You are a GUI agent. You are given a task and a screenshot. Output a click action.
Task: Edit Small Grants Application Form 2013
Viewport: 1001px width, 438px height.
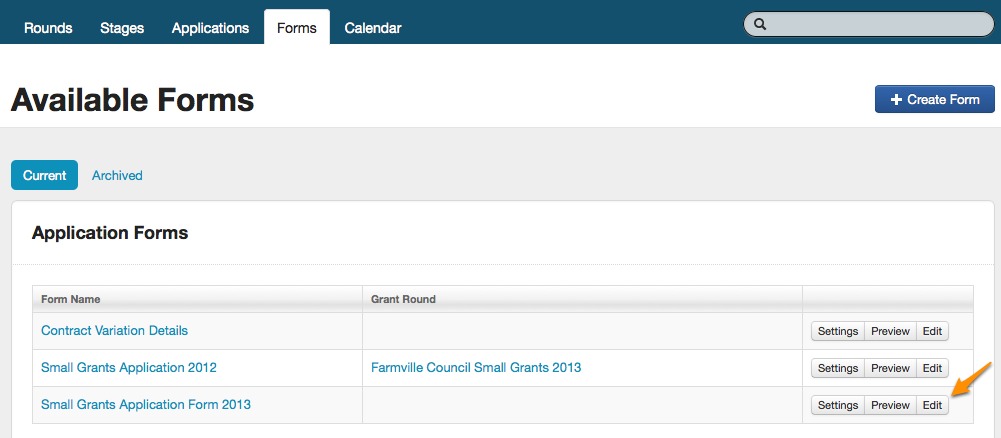tap(932, 405)
